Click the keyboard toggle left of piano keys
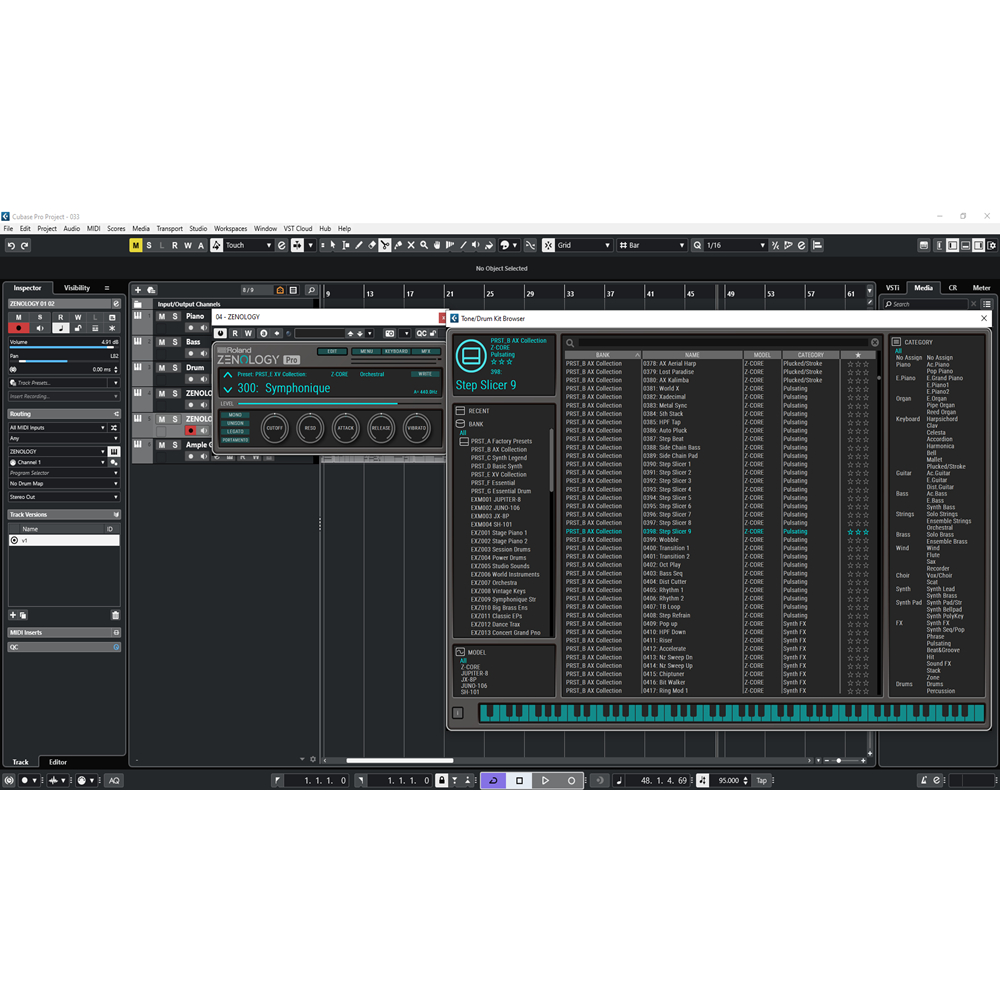Viewport: 1000px width, 1000px height. [458, 713]
